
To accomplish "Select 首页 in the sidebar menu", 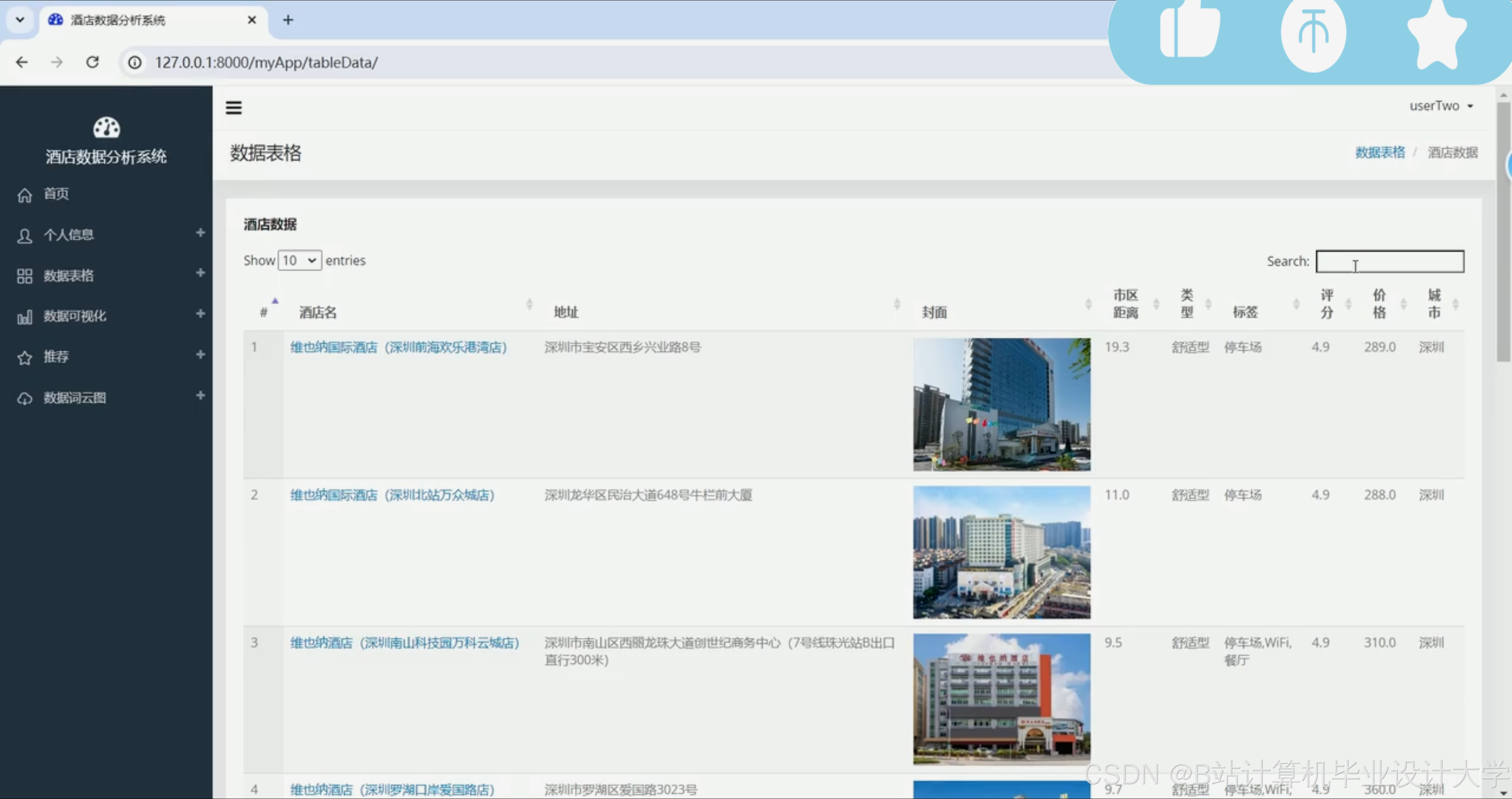I will point(56,194).
